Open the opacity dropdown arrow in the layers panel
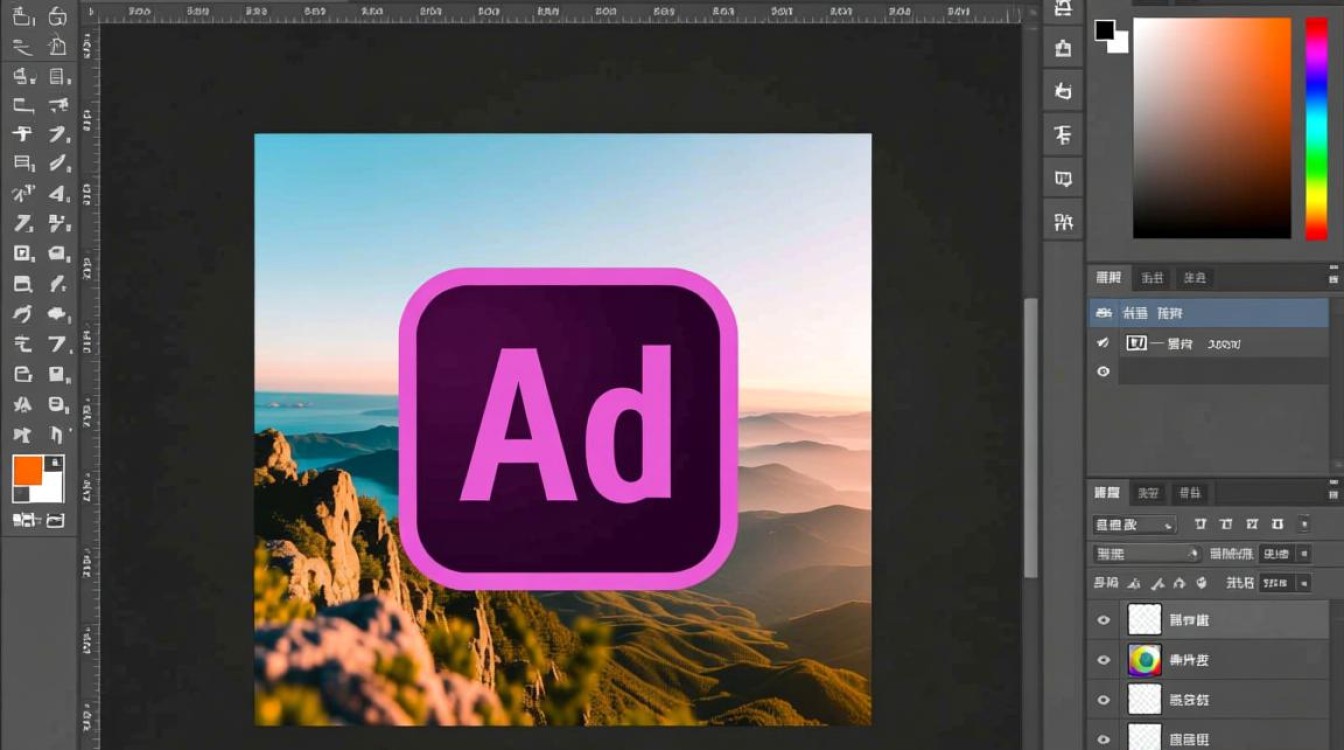1344x750 pixels. (x=1303, y=553)
